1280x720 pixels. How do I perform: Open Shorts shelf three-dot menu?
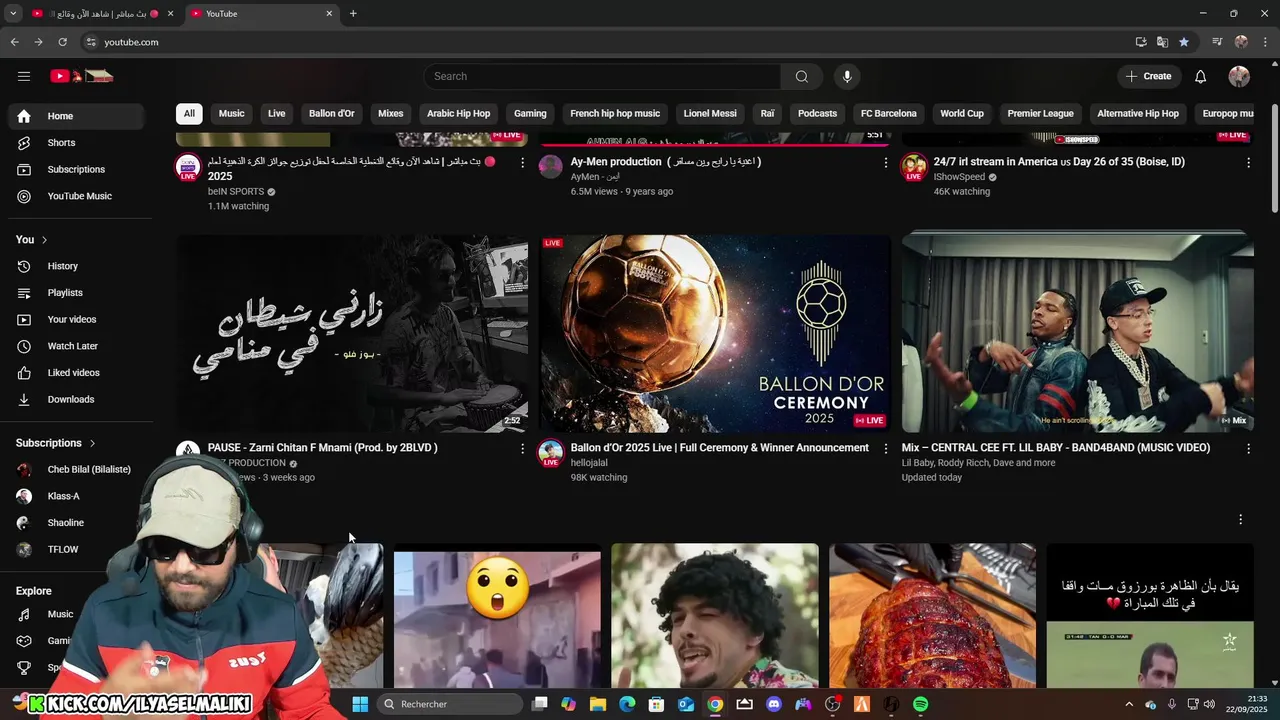pyautogui.click(x=1240, y=519)
